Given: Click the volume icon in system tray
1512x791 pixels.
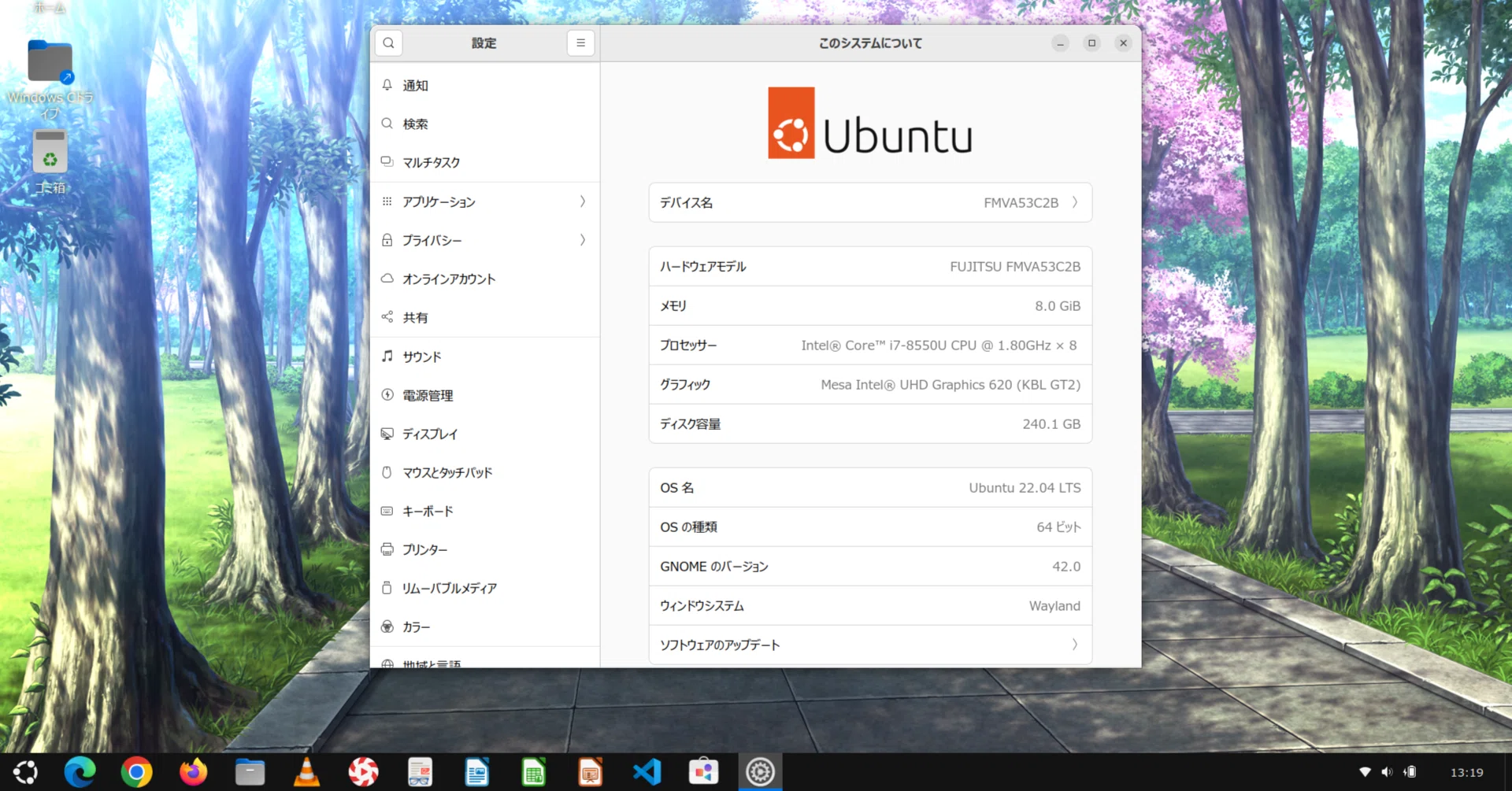Looking at the screenshot, I should pos(1387,772).
